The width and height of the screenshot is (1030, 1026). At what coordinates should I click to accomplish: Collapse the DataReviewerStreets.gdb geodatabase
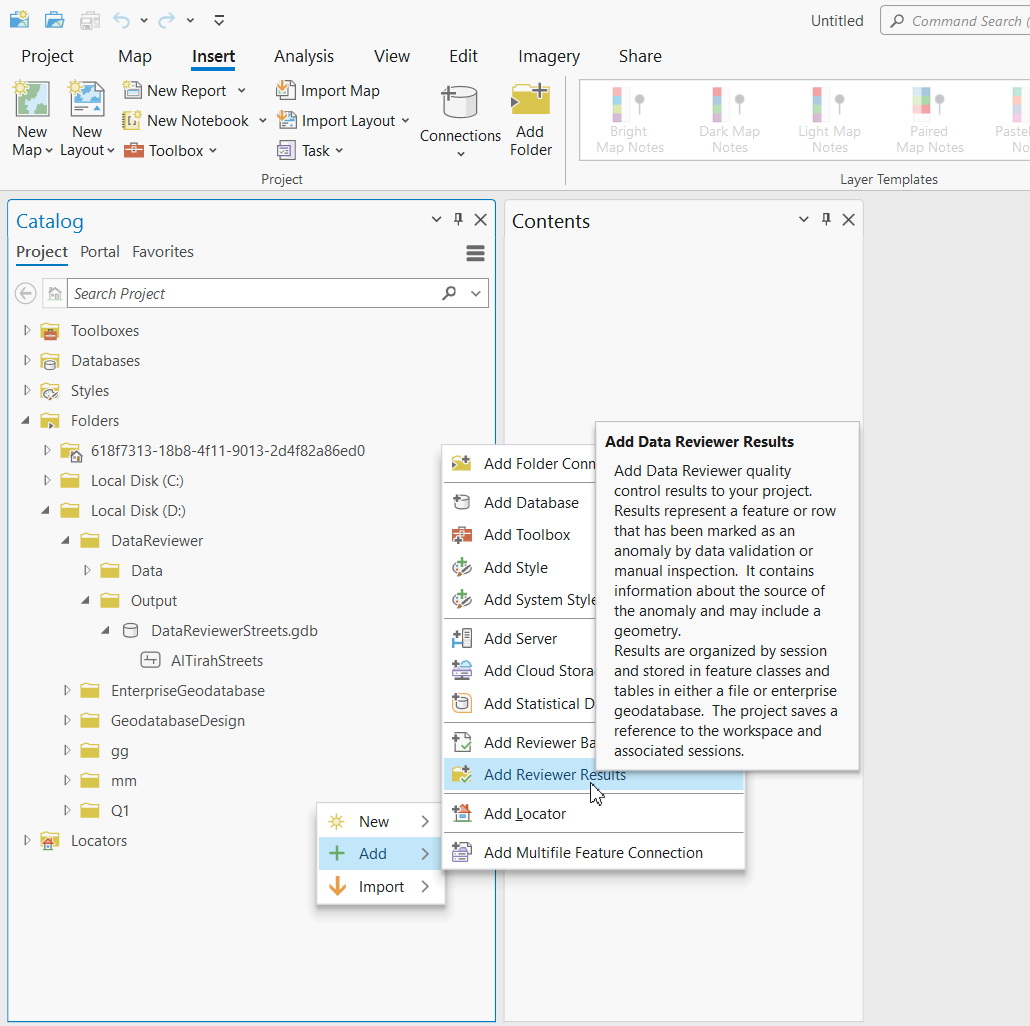(x=104, y=631)
